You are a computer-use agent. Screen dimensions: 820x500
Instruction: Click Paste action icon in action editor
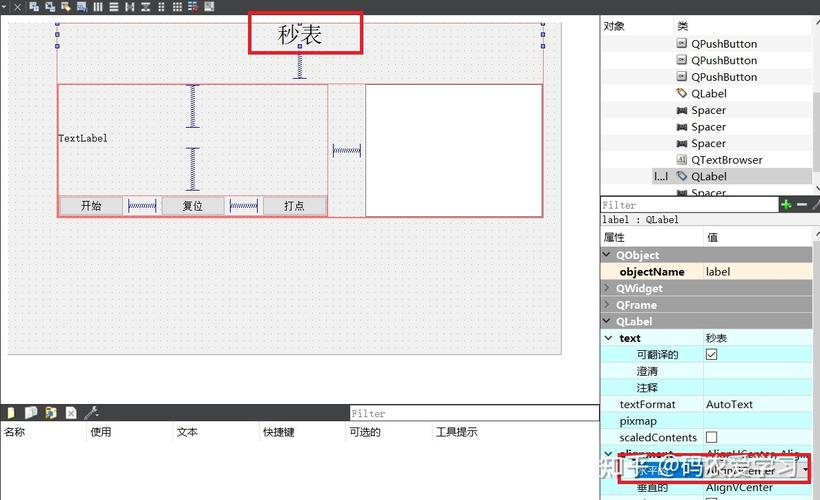point(51,413)
